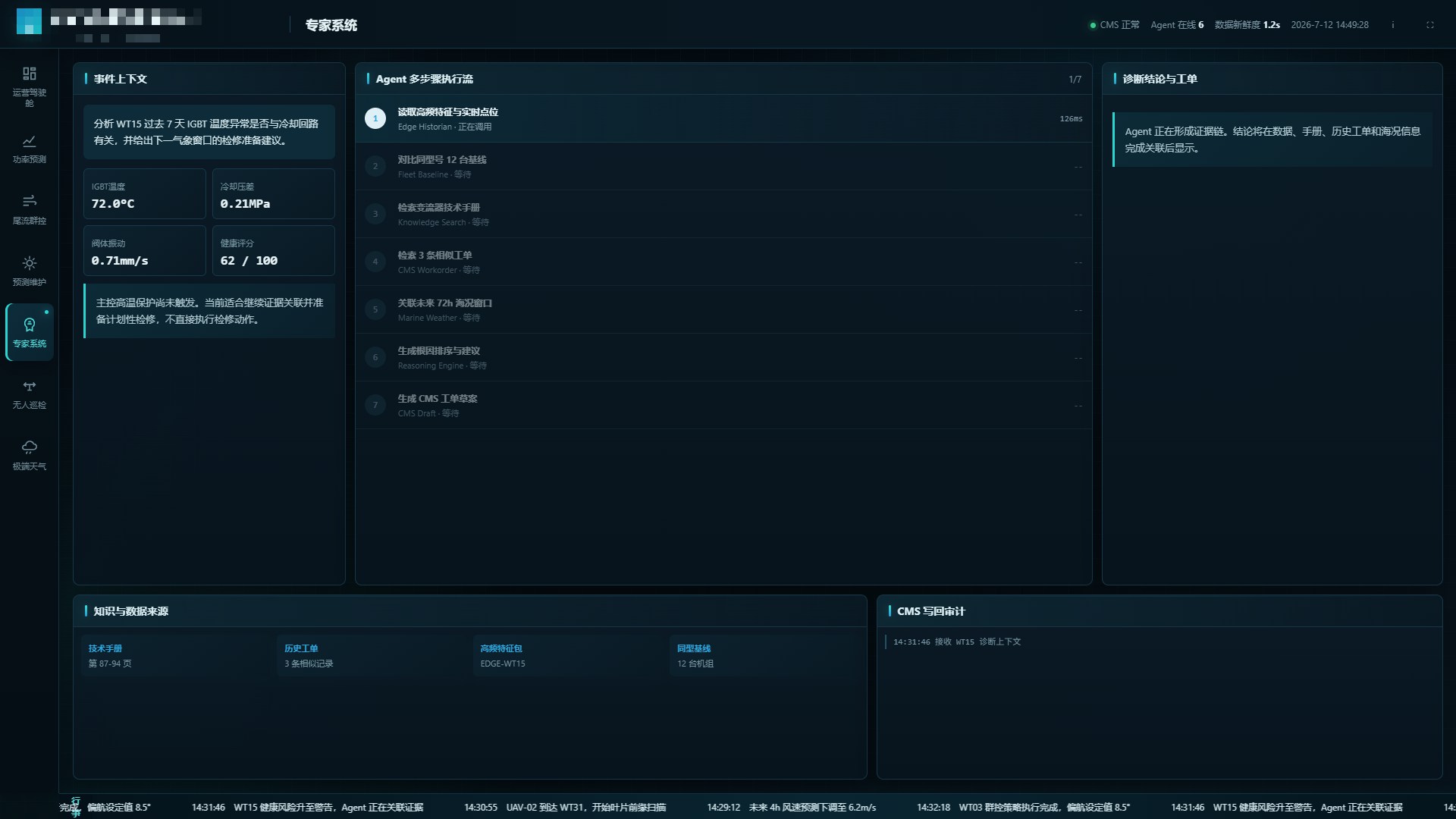Viewport: 1456px width, 819px height.
Task: Click the 专家系统 page title
Action: pyautogui.click(x=331, y=25)
